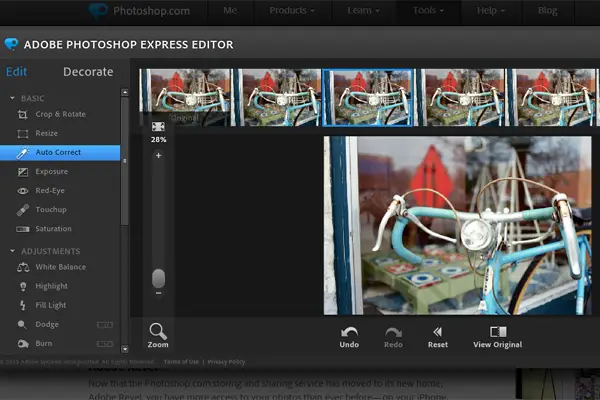Viewport: 600px width, 400px height.
Task: Select the Dodge tool icon
Action: [22, 325]
